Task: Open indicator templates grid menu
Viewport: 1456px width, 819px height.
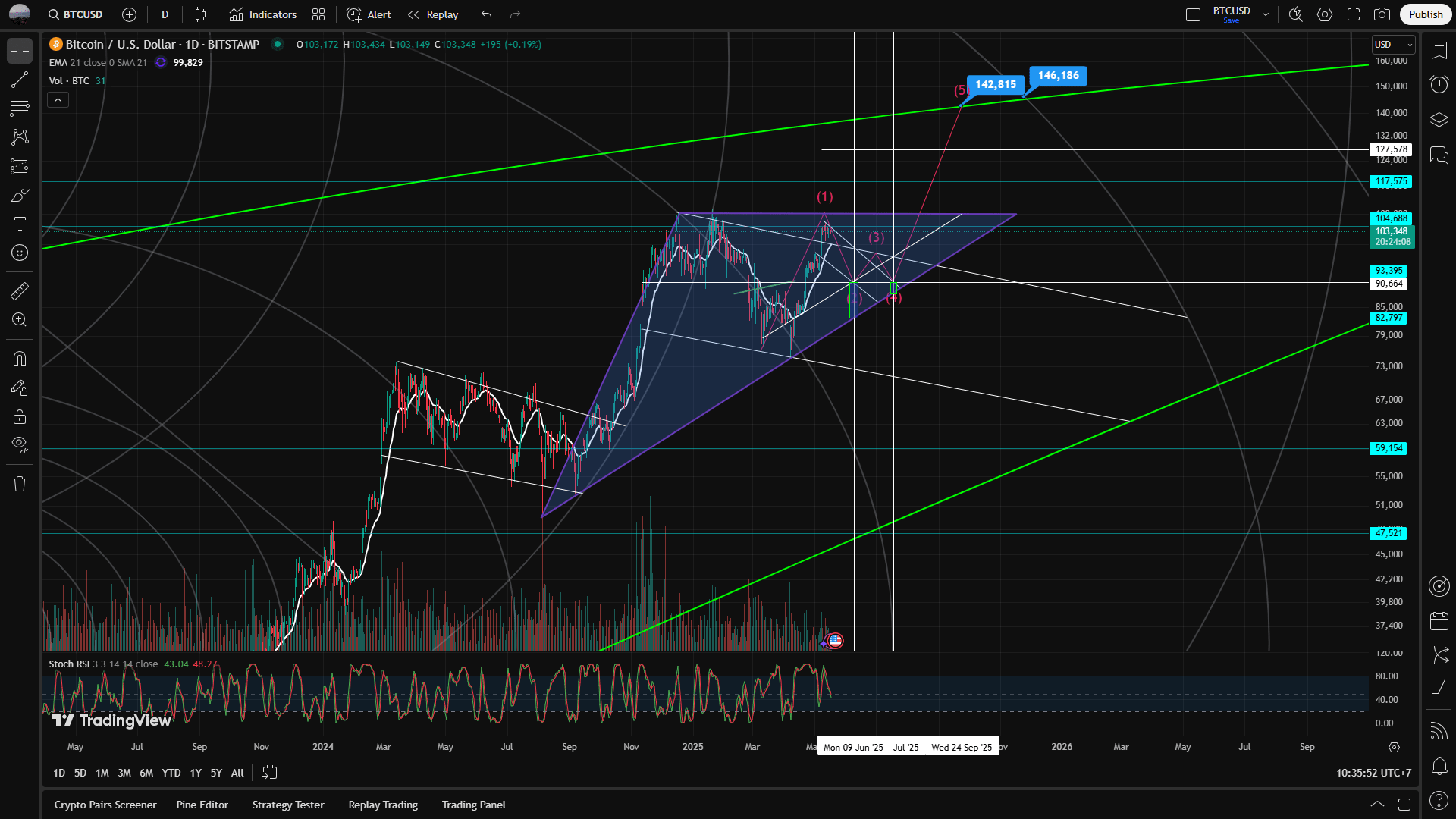Action: click(x=318, y=14)
